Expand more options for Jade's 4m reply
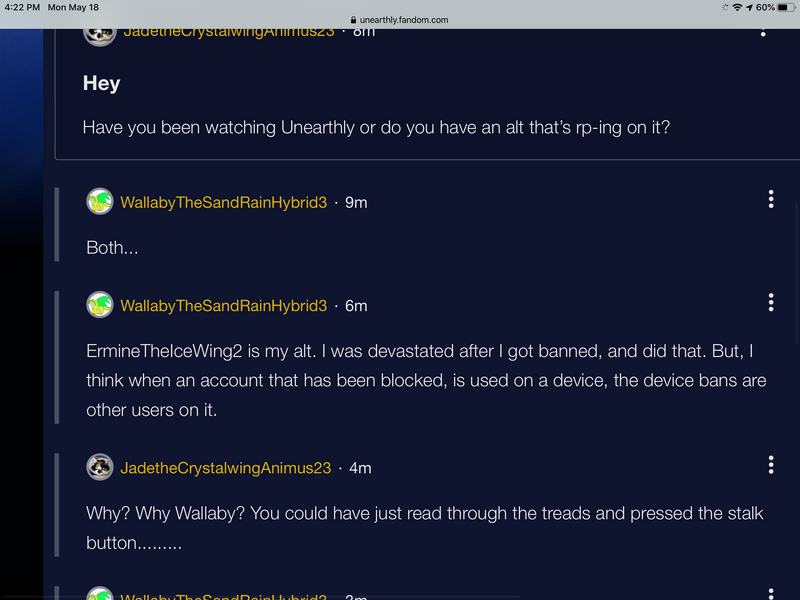This screenshot has height=600, width=800. (x=770, y=465)
